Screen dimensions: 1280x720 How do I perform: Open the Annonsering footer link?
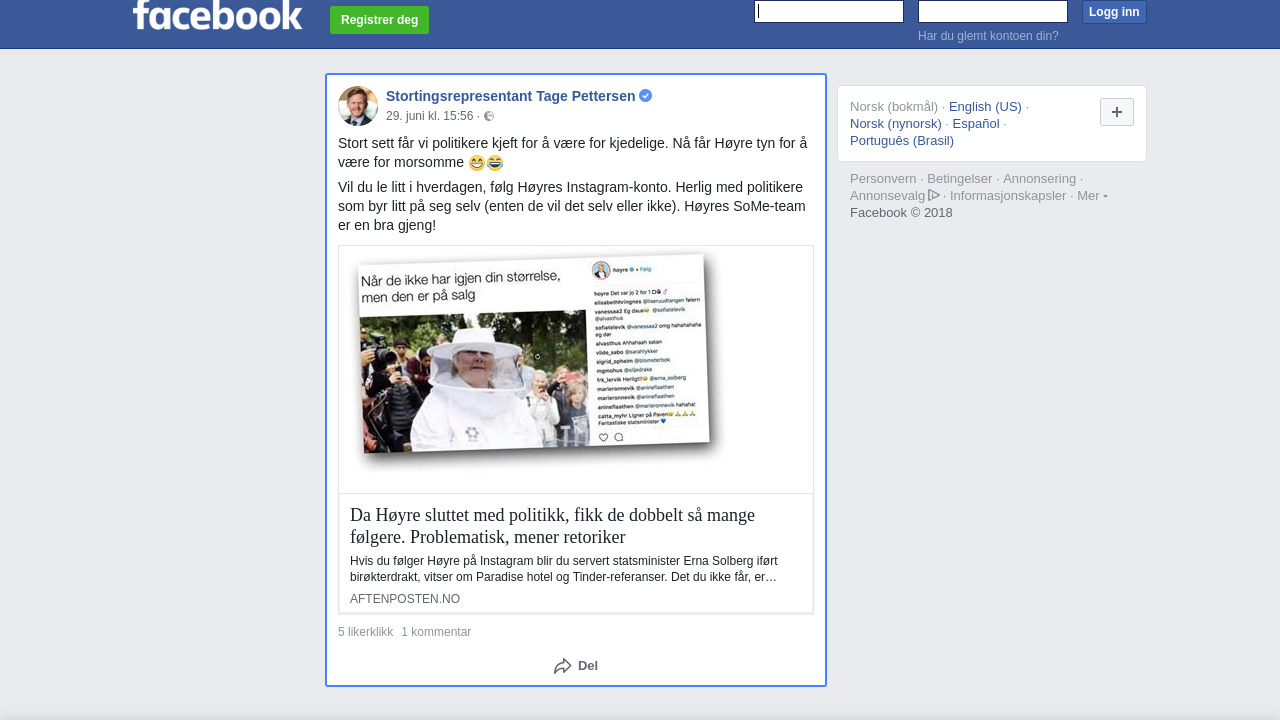click(1040, 179)
